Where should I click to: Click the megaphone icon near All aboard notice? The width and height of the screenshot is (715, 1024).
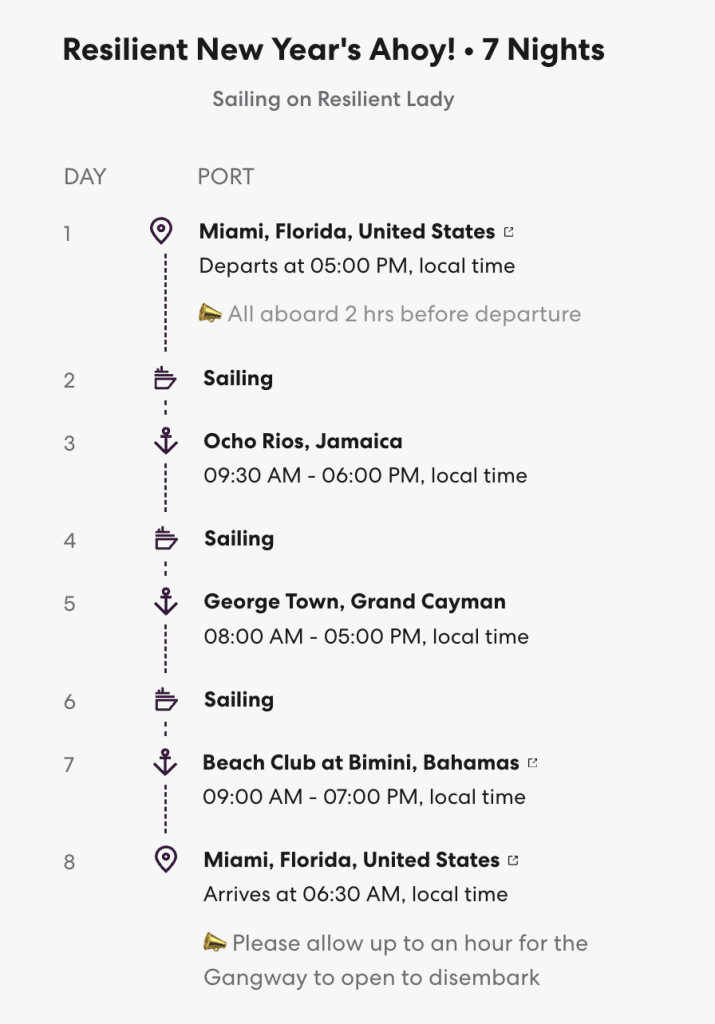pyautogui.click(x=210, y=314)
